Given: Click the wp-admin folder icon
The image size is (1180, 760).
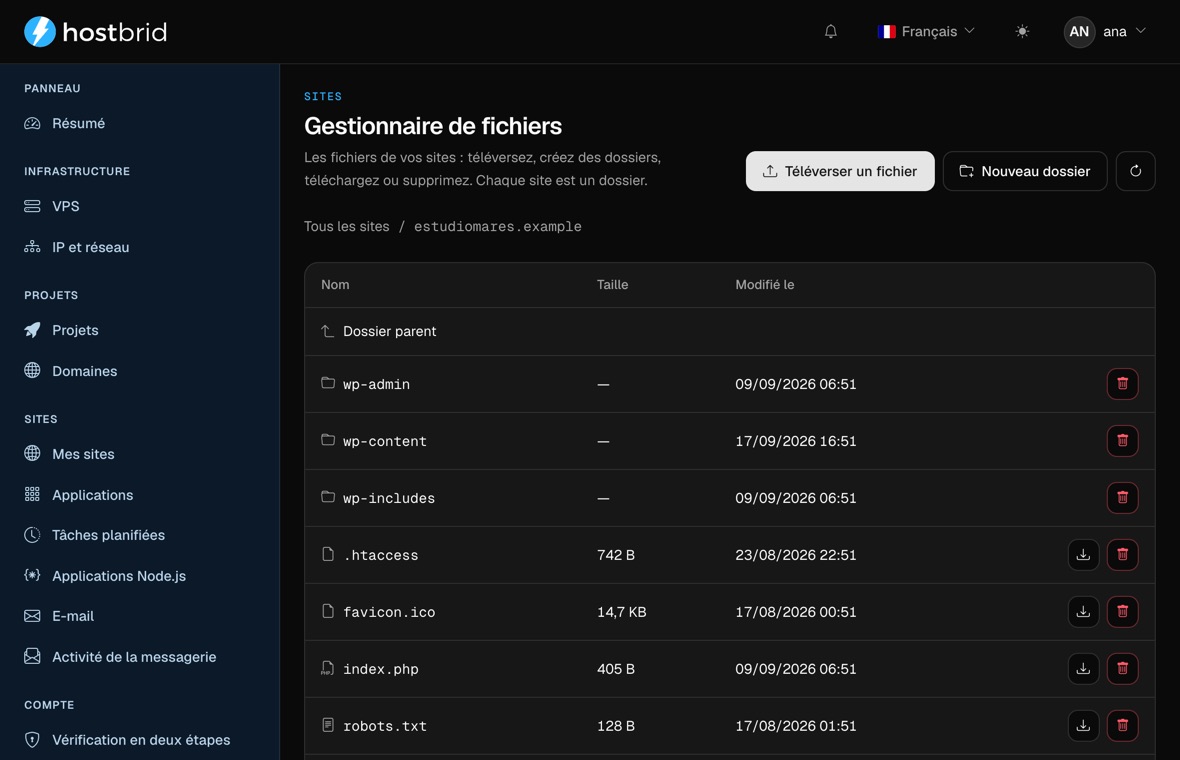Looking at the screenshot, I should click(327, 383).
